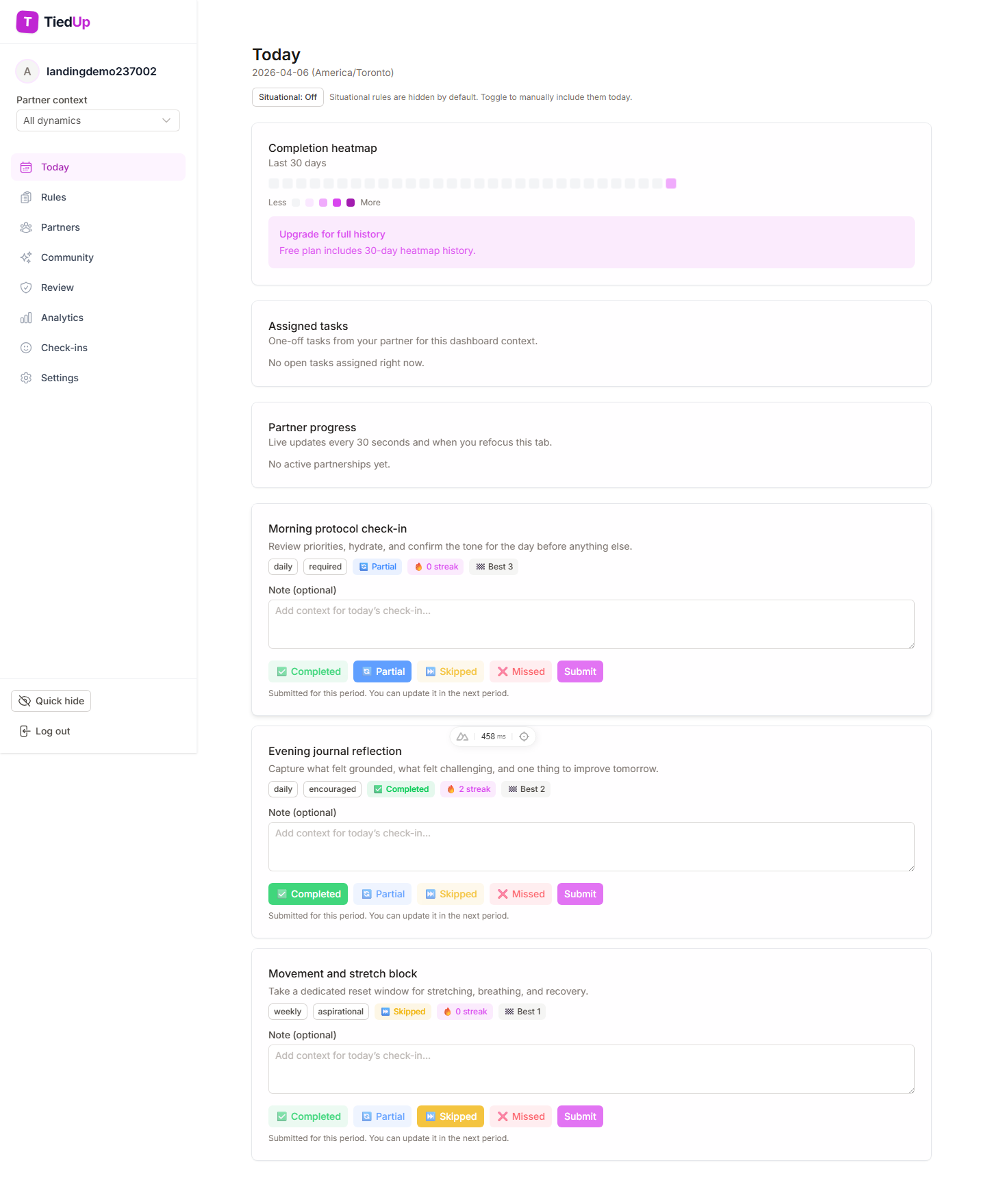This screenshot has height=1204, width=986.
Task: Click the Best 2 badge
Action: tap(526, 789)
